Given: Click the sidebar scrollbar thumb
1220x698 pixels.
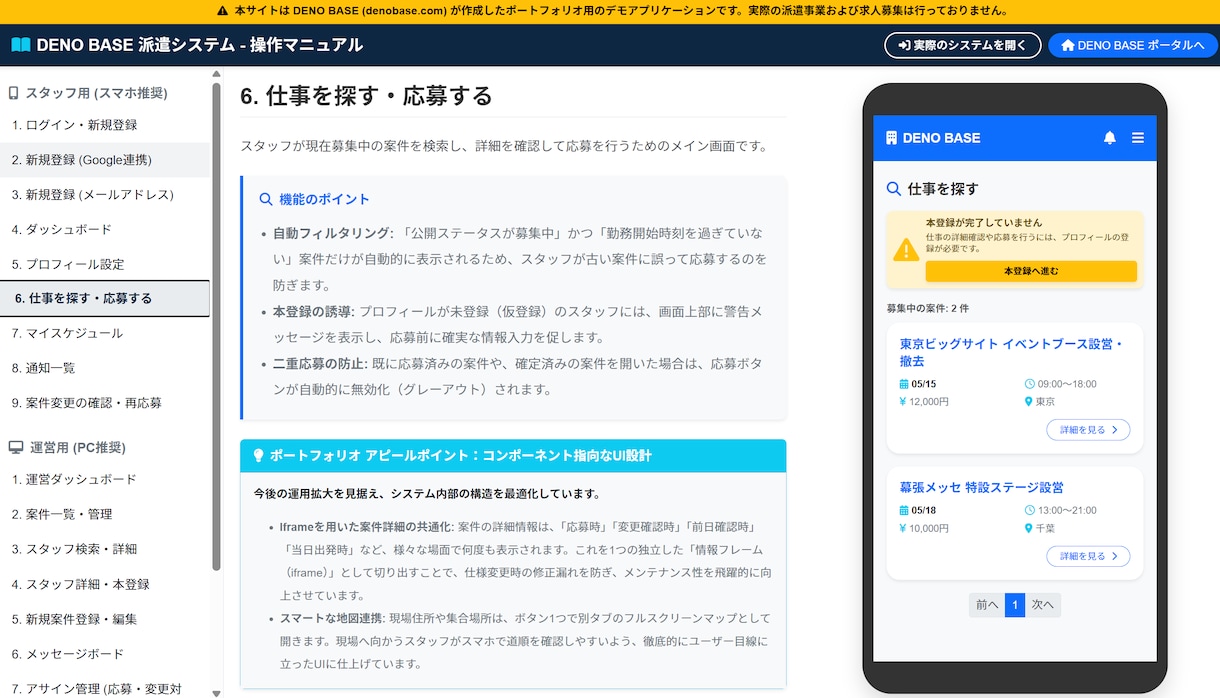Looking at the screenshot, I should [216, 326].
